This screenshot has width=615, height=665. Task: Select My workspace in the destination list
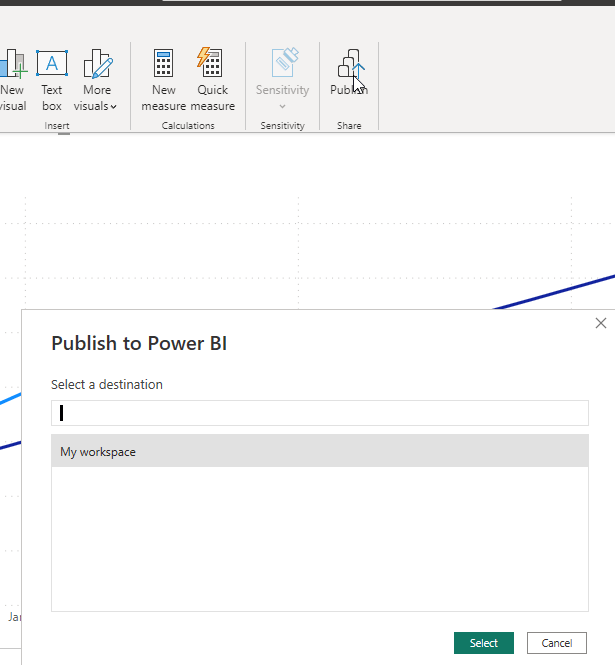click(x=320, y=451)
